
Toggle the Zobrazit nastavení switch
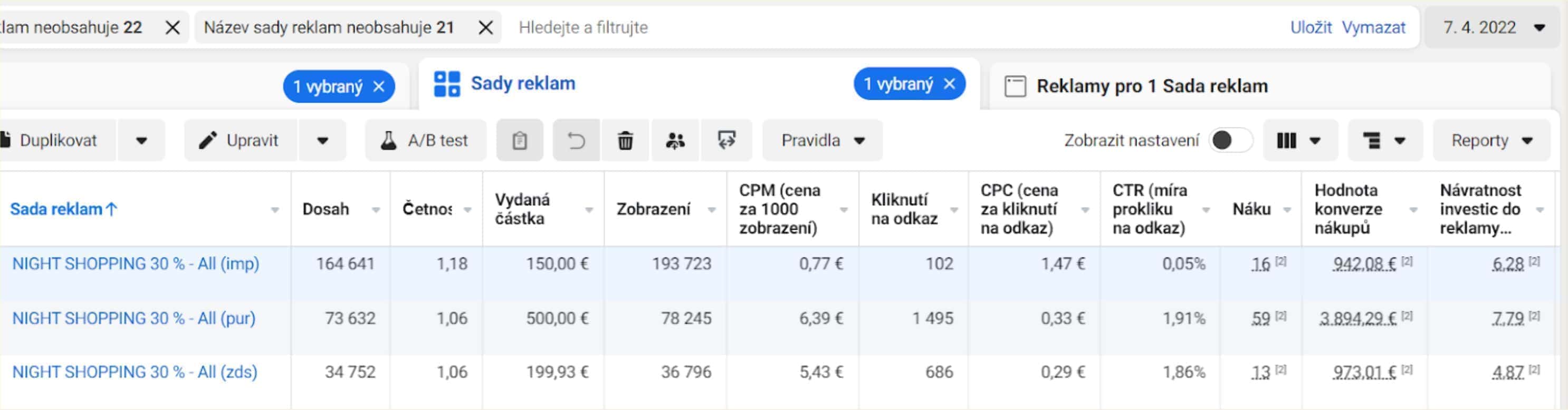click(x=1230, y=141)
